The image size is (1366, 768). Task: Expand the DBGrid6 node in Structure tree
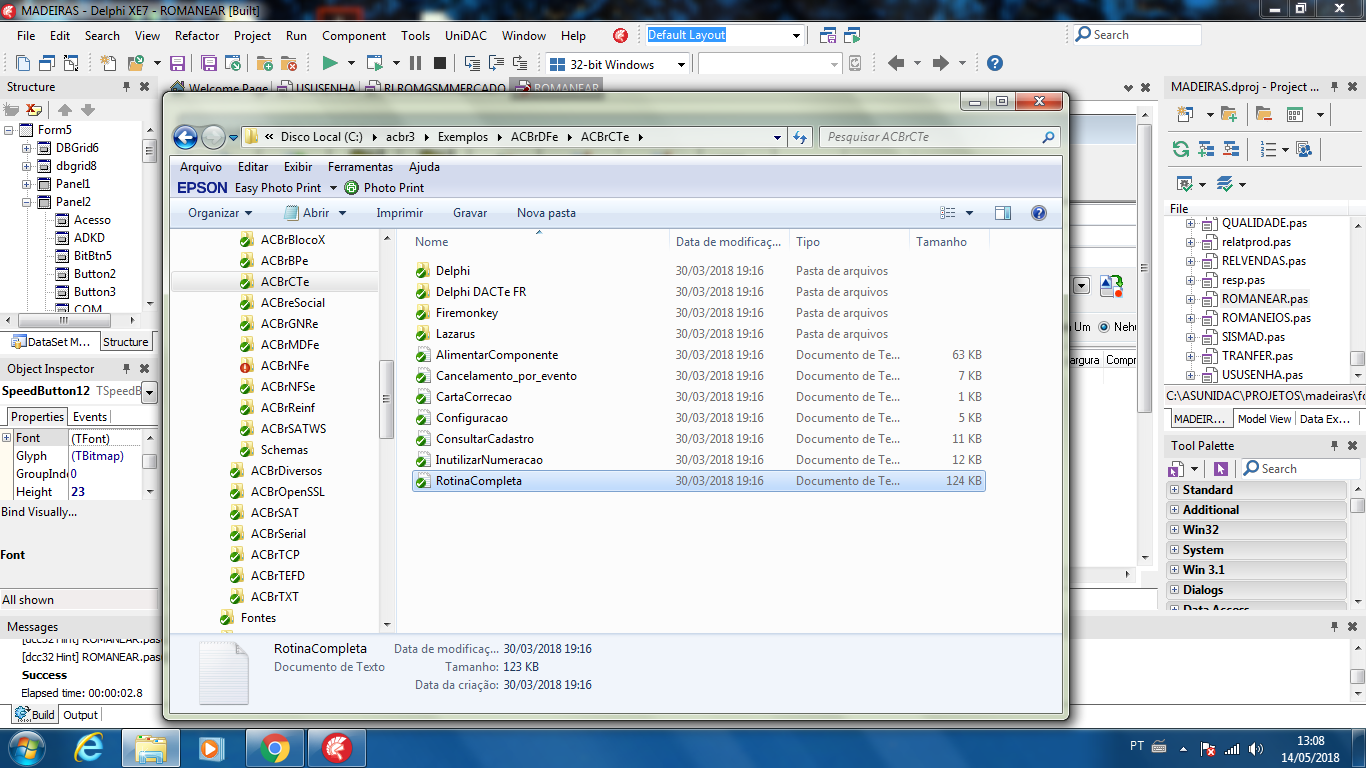tap(27, 148)
